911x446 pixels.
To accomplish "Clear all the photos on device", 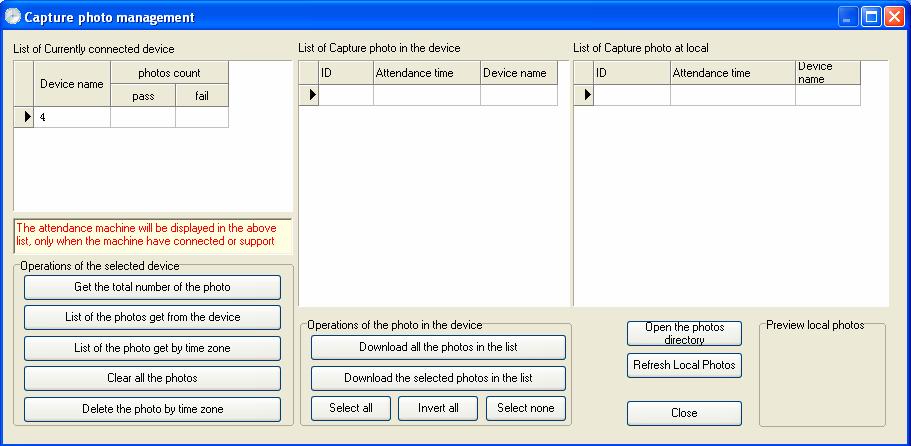I will pyautogui.click(x=152, y=378).
